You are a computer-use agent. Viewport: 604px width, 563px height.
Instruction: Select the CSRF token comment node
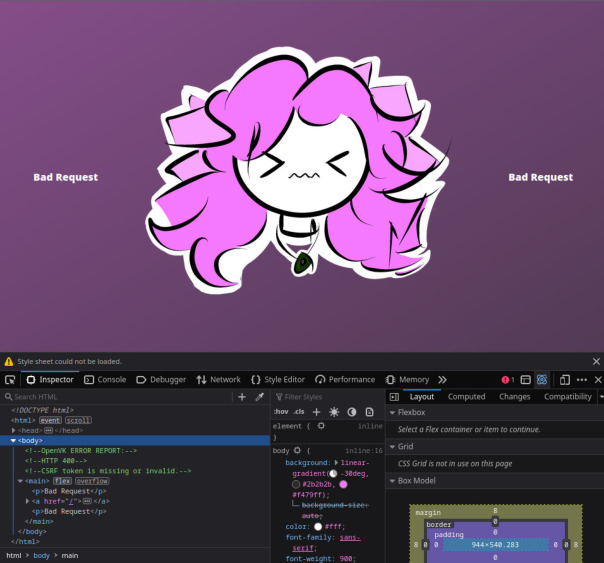[x=108, y=471]
